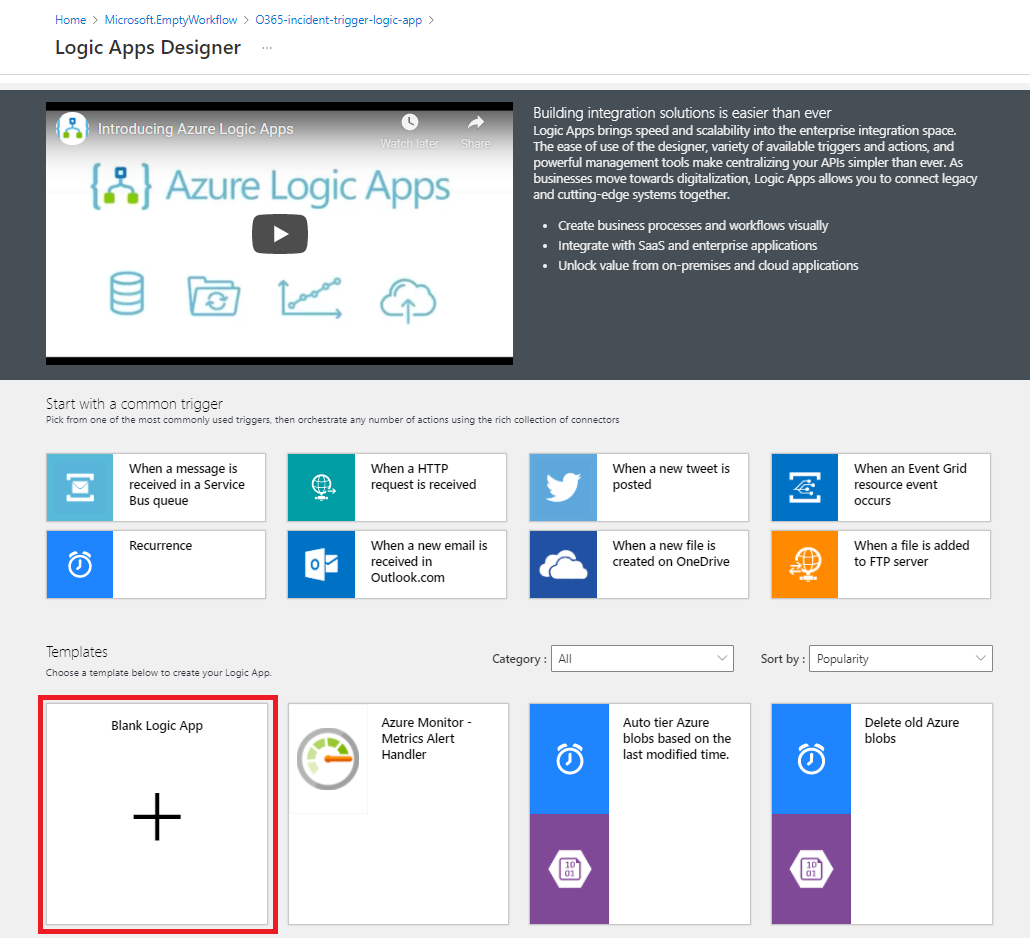Screen dimensions: 1030x938
Task: Play the Introducing Azure Logic Apps video
Action: coord(279,234)
